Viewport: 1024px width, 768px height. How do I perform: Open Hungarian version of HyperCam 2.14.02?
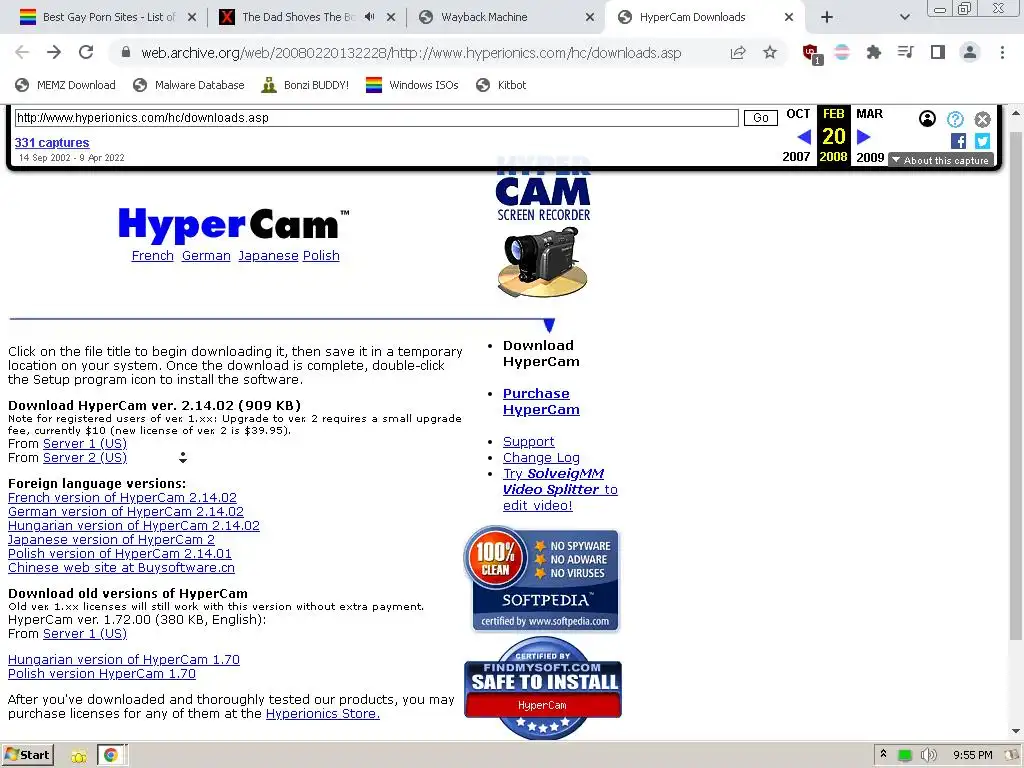[x=134, y=526]
